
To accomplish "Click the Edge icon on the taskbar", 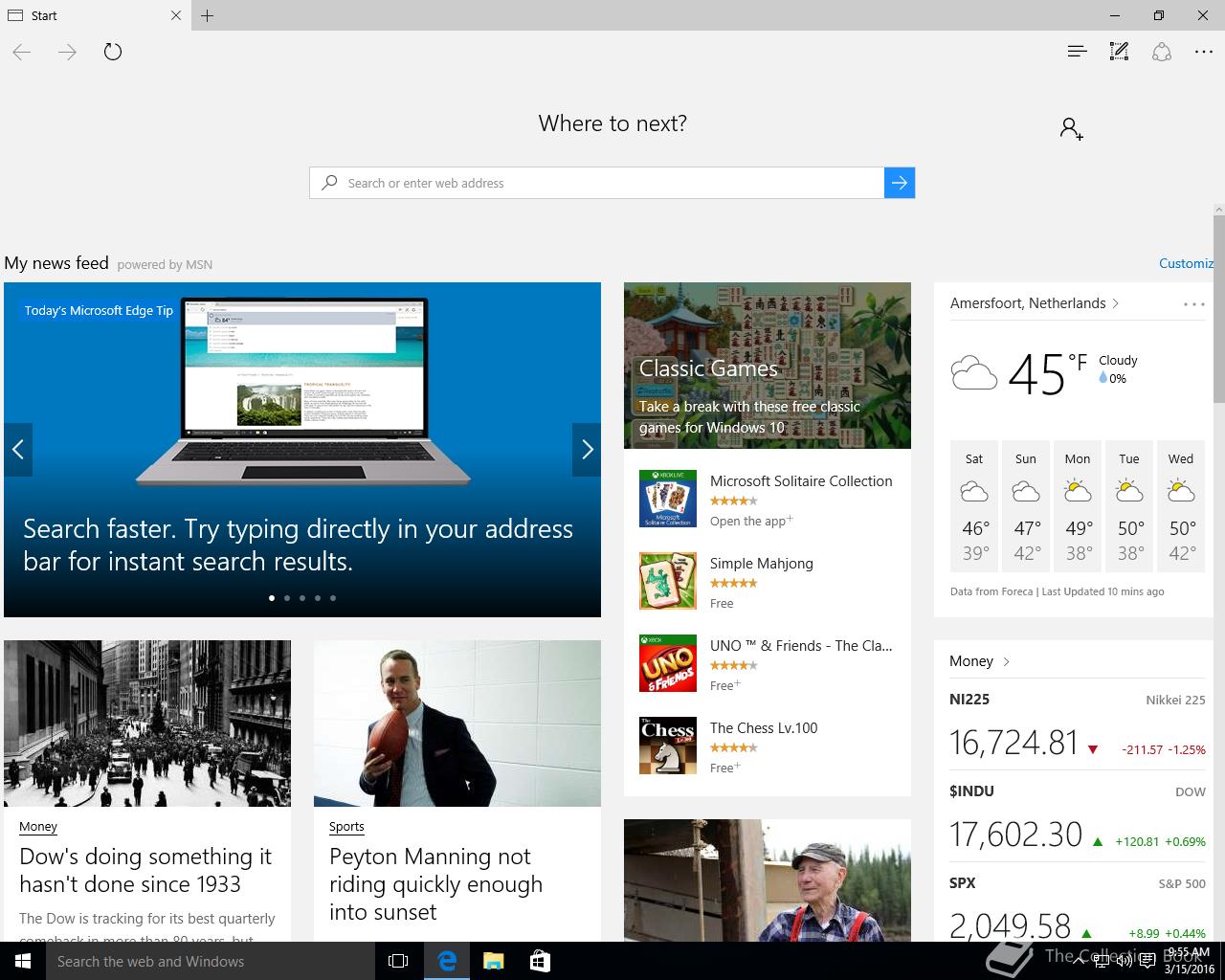I will pyautogui.click(x=447, y=961).
